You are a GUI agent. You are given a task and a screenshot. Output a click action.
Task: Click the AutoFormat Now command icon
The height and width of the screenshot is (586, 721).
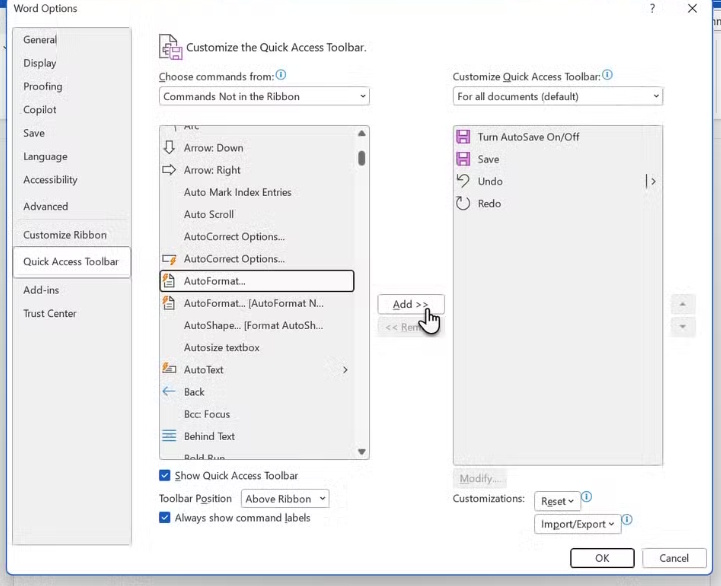169,303
